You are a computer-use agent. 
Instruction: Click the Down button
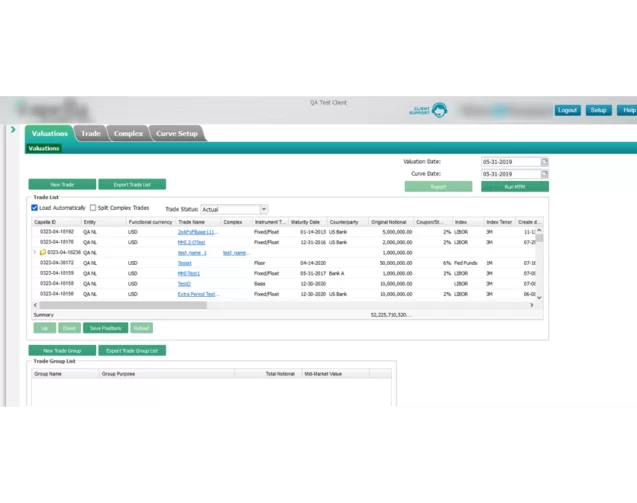pyautogui.click(x=69, y=328)
